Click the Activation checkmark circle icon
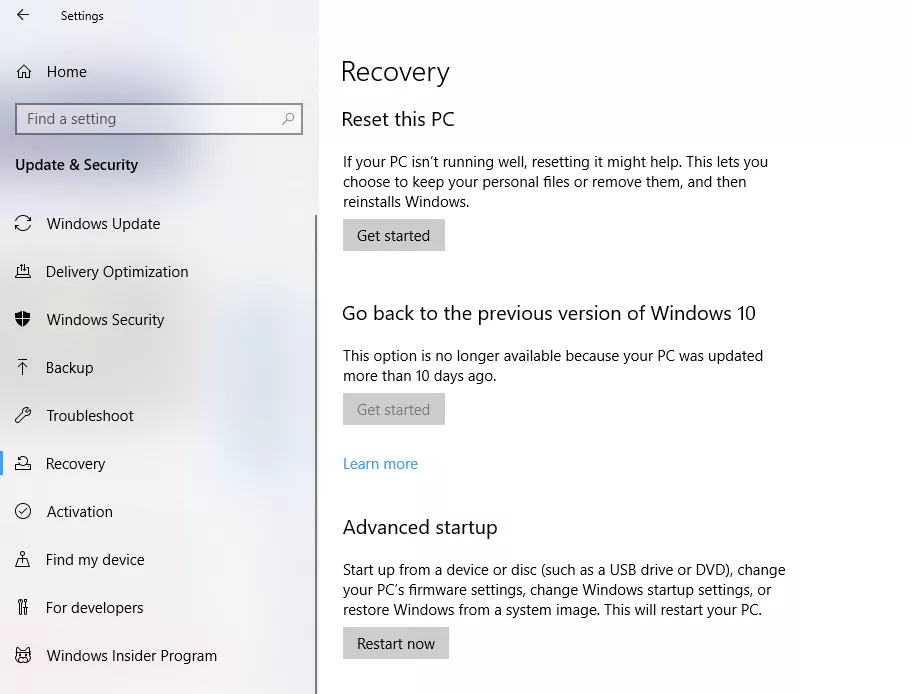Screen dimensions: 912x694 pos(23,512)
